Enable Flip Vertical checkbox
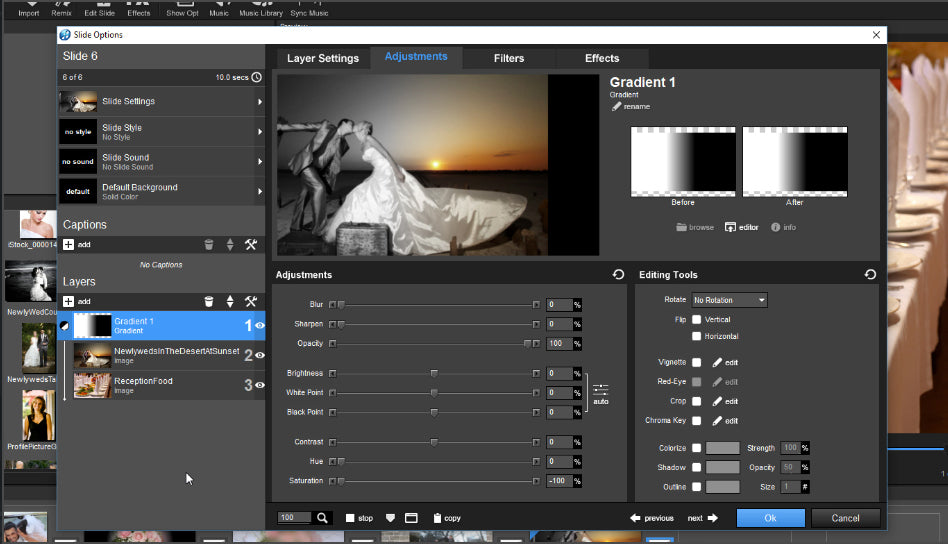Image resolution: width=948 pixels, height=544 pixels. coord(696,319)
